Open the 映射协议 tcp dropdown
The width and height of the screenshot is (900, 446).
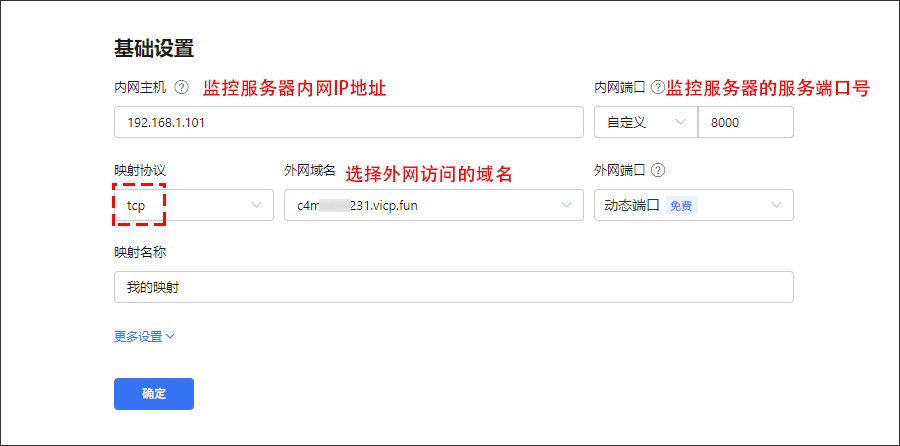click(x=194, y=205)
